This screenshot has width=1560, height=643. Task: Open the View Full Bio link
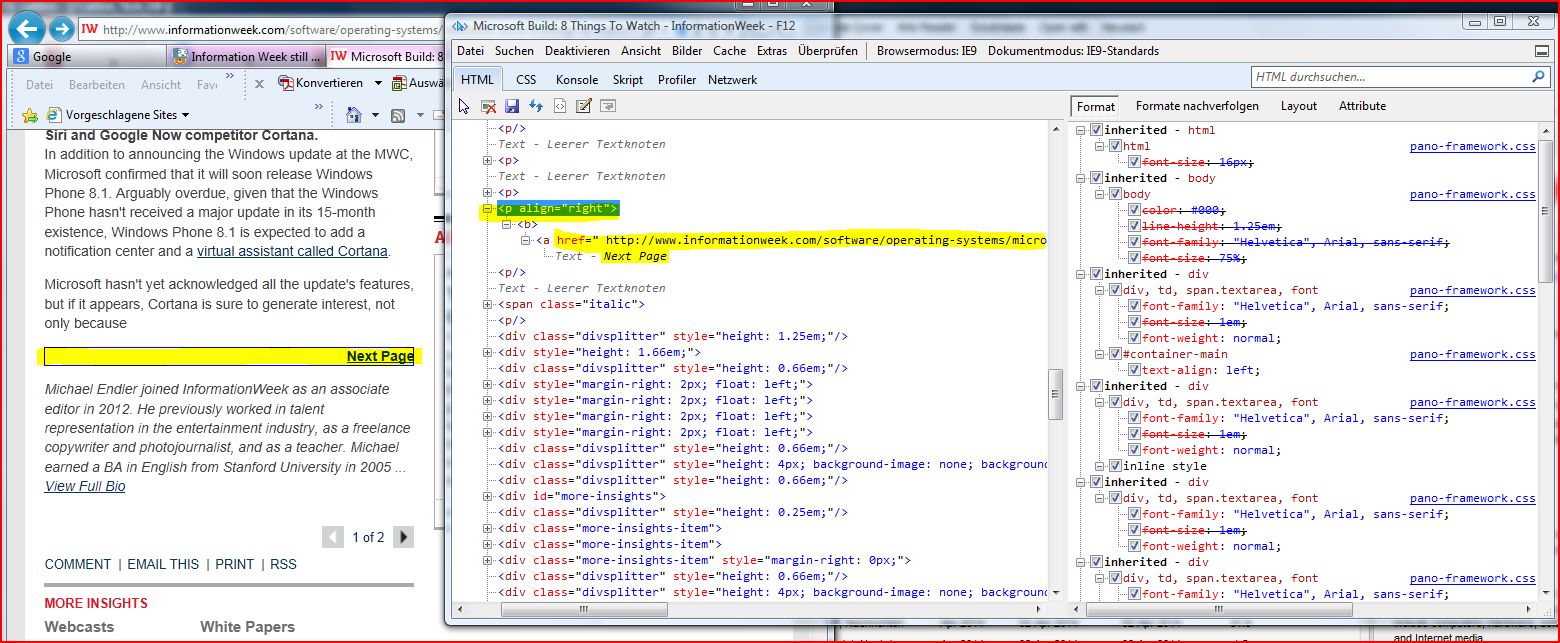coord(85,487)
